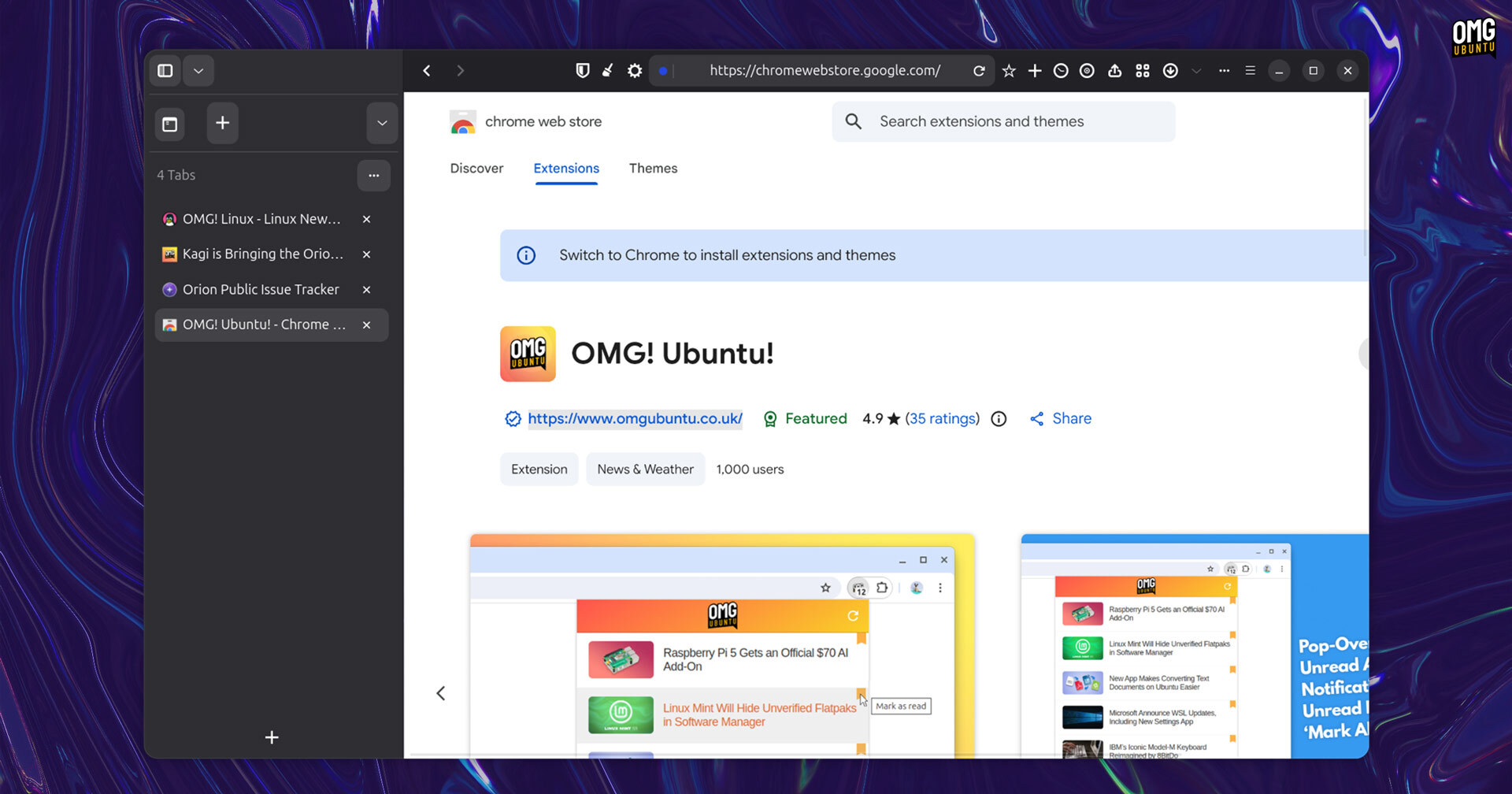
Task: Open the hamburger menu in the toolbar
Action: pos(1250,71)
